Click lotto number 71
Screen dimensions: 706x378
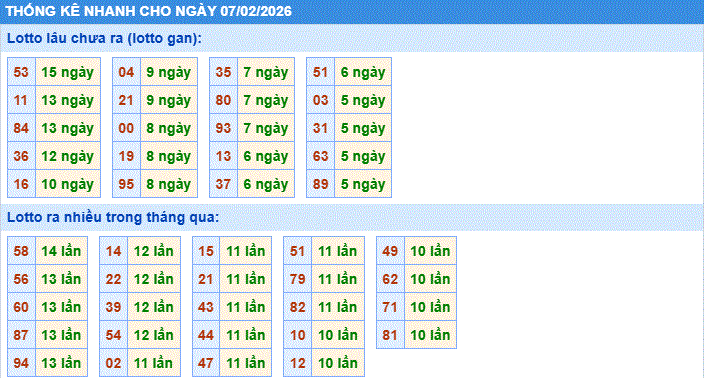[x=390, y=307]
